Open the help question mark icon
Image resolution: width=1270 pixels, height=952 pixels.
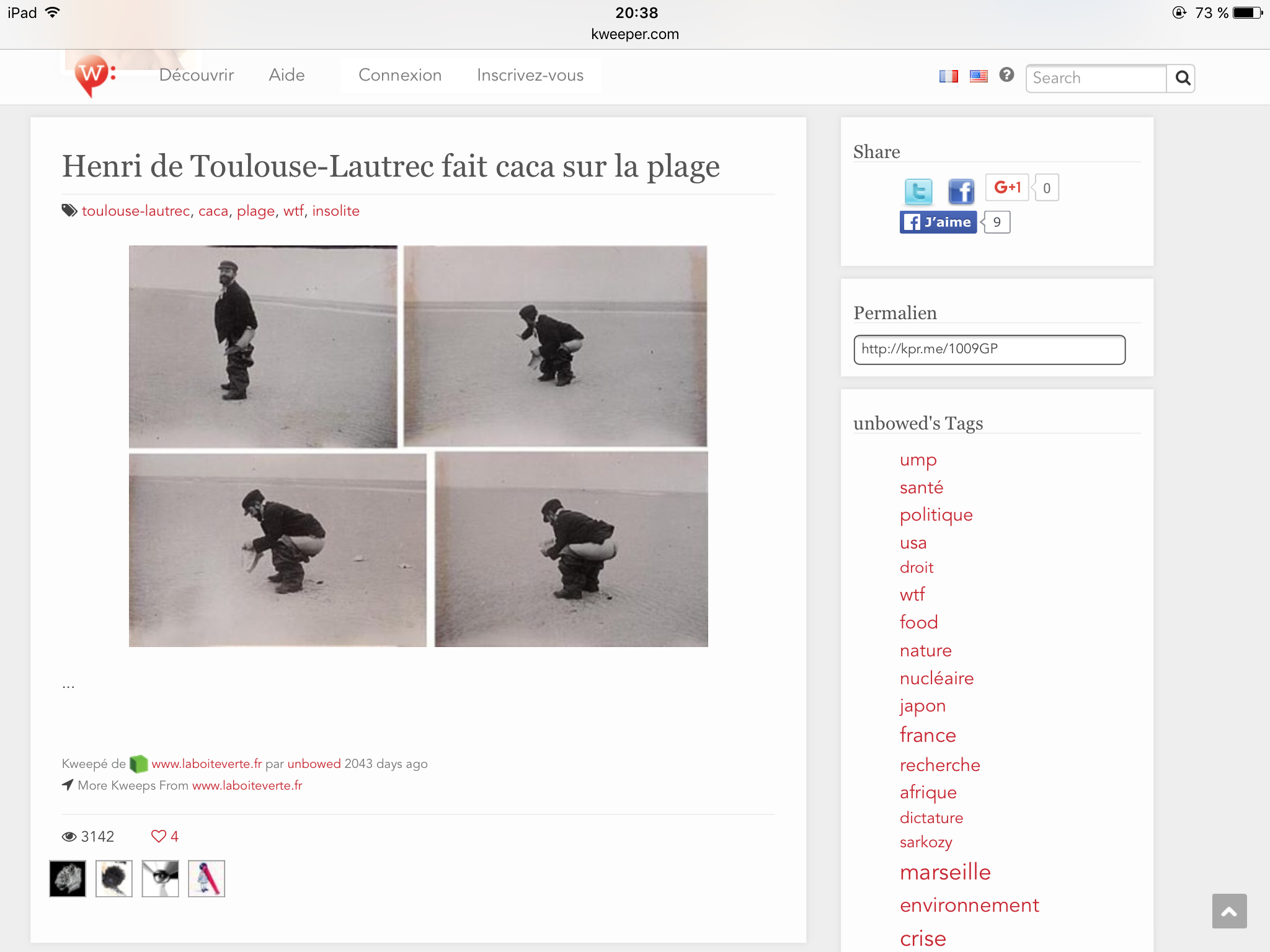click(1006, 75)
